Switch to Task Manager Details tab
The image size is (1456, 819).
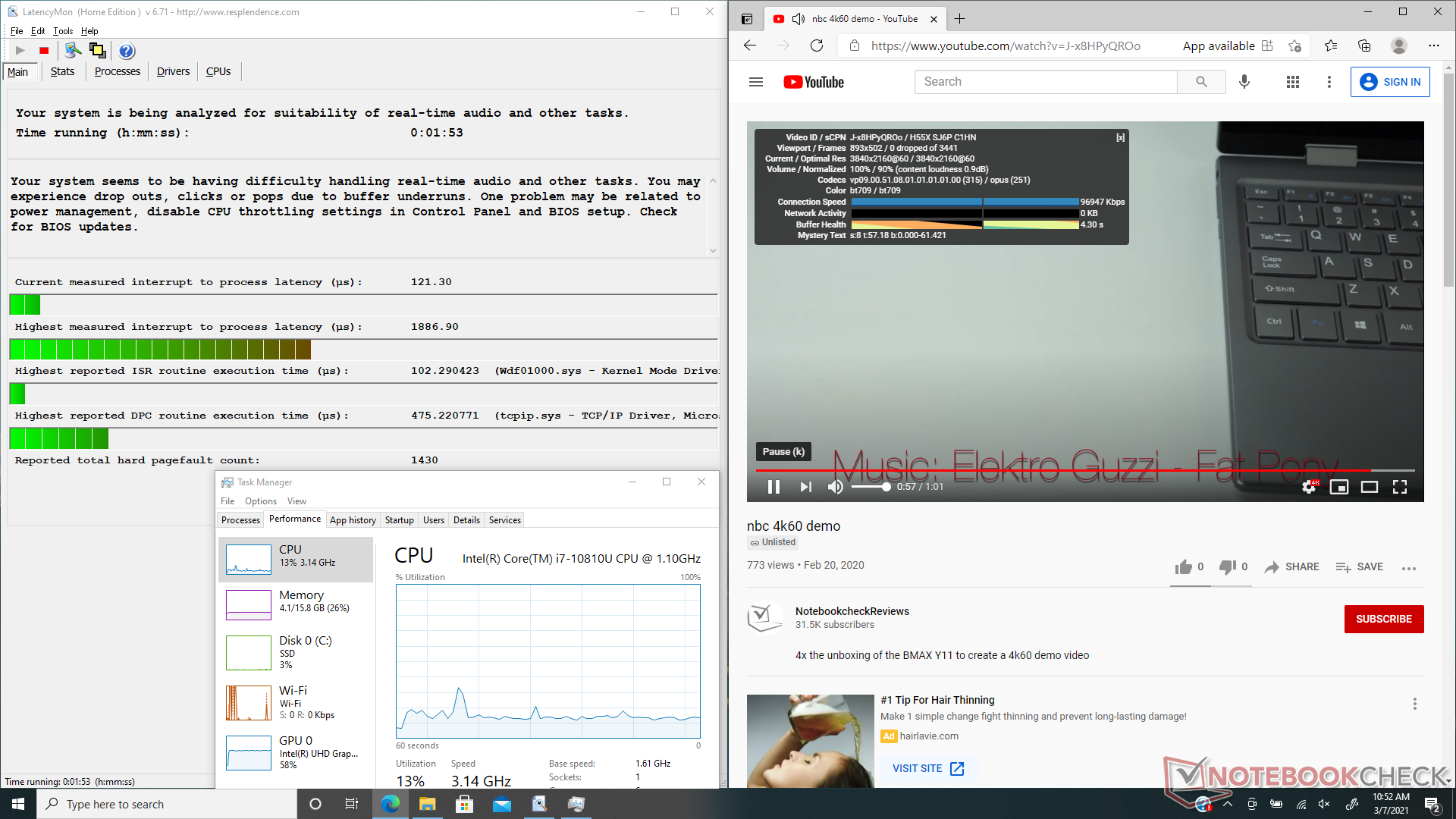(466, 520)
